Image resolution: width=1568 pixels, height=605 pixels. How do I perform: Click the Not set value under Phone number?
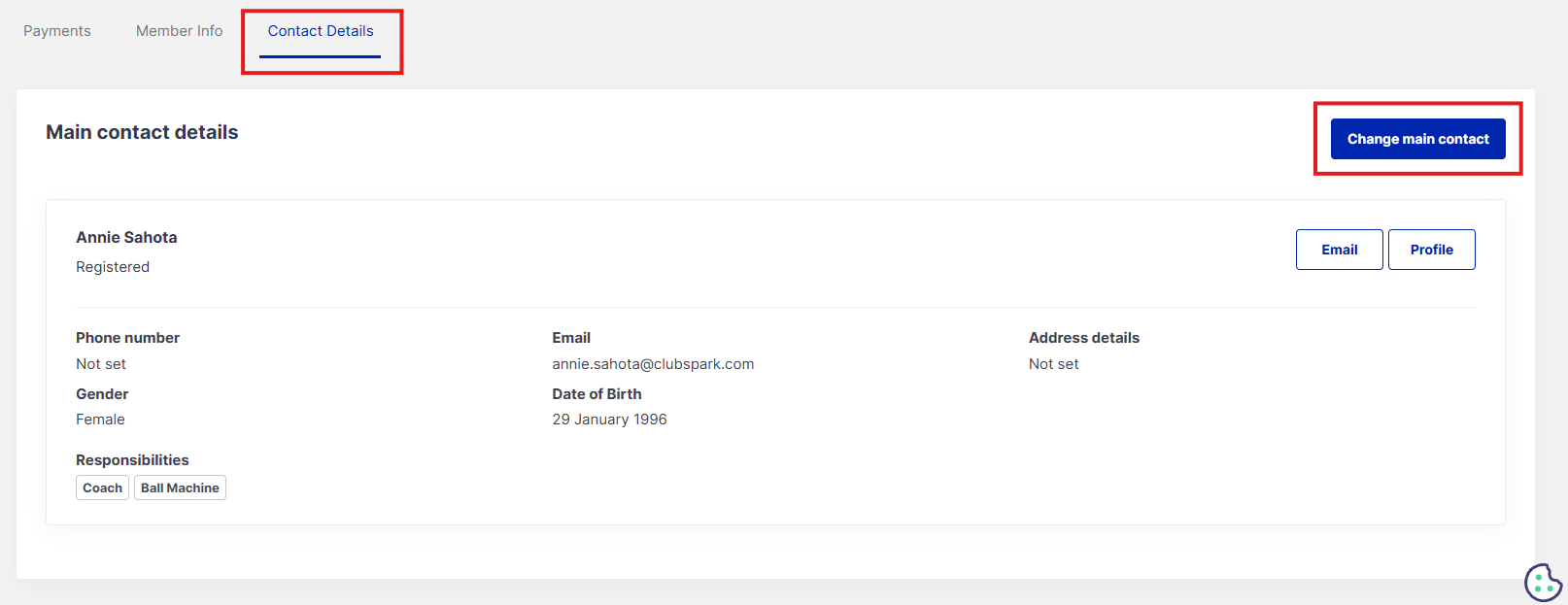tap(101, 364)
